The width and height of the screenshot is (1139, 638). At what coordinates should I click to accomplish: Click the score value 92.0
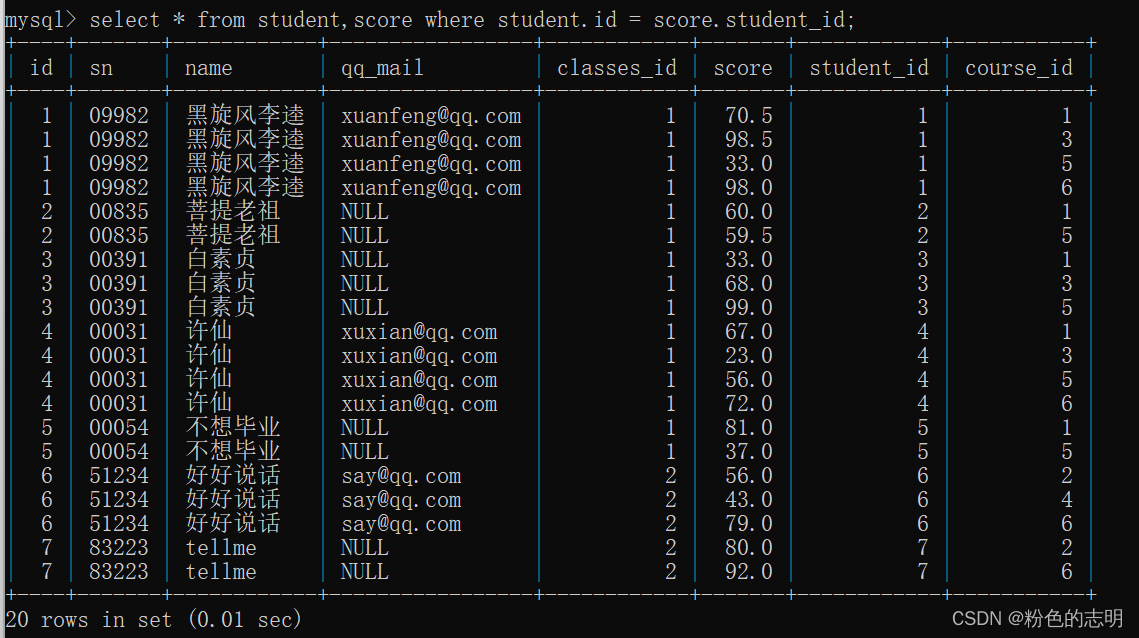pos(748,571)
